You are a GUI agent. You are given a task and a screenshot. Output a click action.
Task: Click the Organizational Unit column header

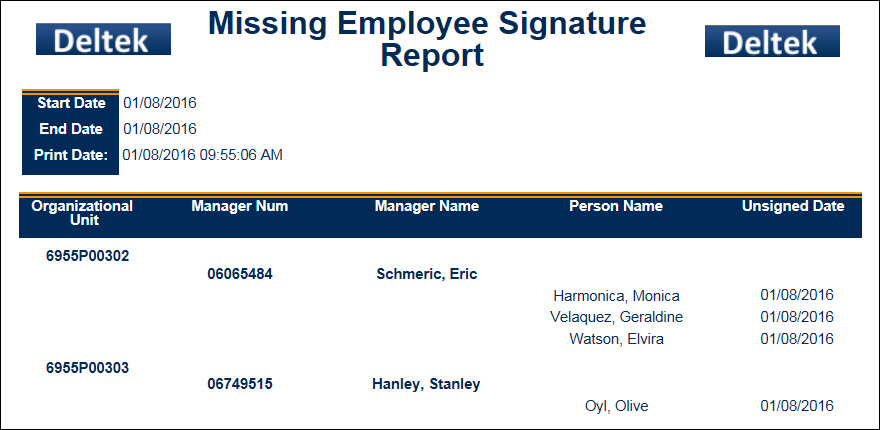[x=82, y=213]
